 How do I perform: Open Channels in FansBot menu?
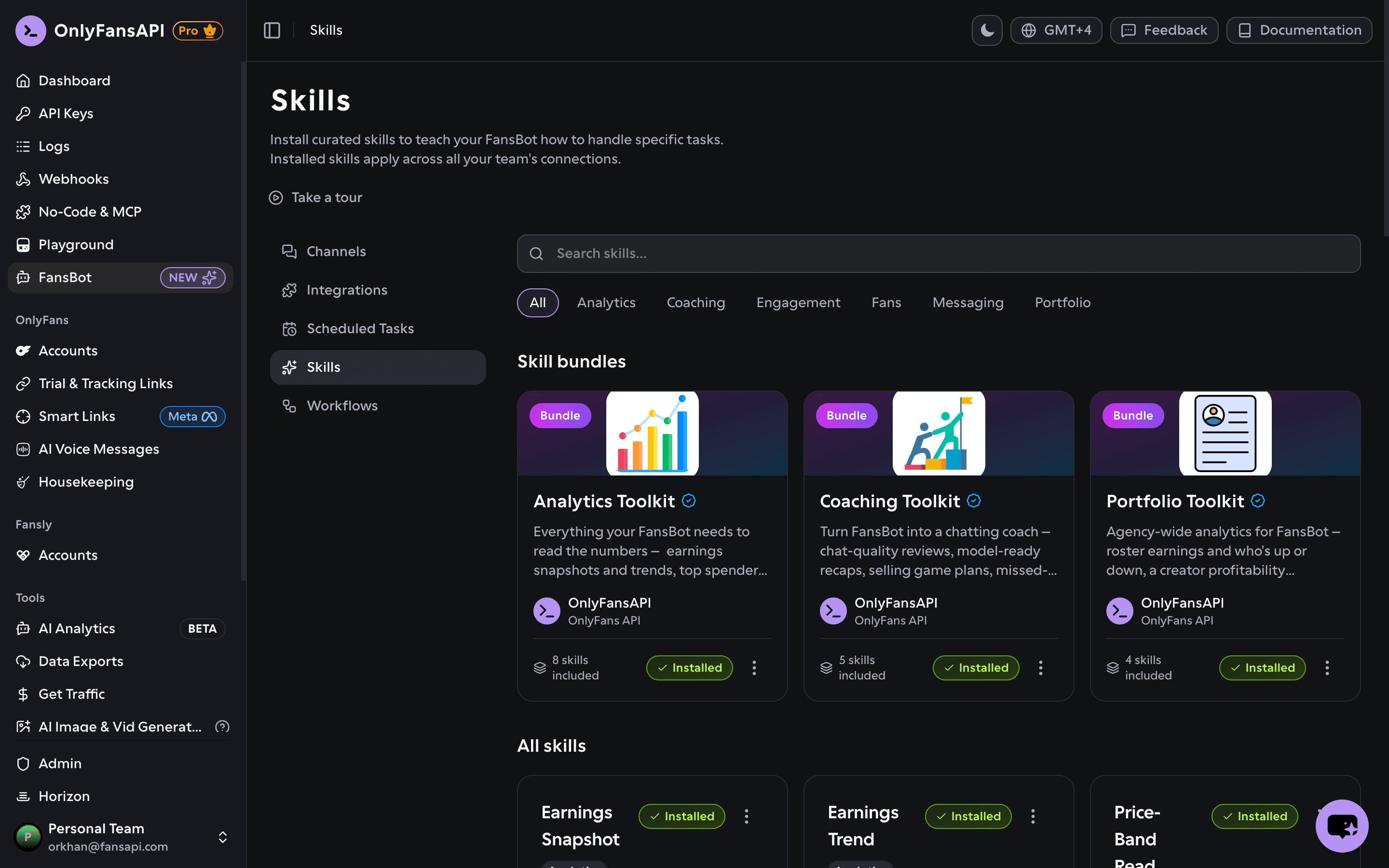pos(378,251)
